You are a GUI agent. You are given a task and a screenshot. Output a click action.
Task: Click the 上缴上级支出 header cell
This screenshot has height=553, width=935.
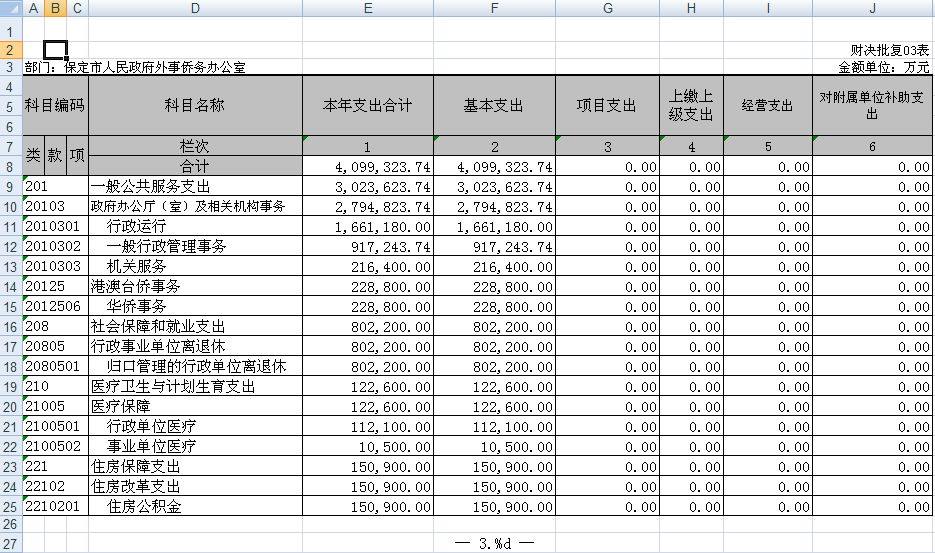(x=691, y=106)
